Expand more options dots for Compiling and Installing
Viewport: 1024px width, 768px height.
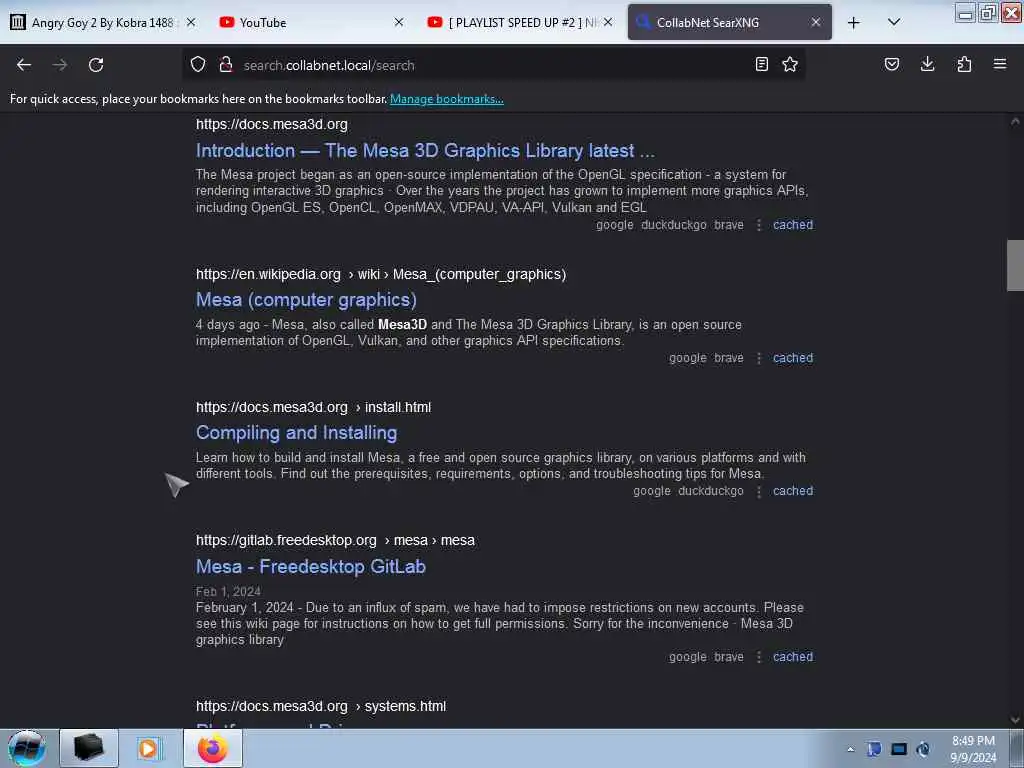click(x=759, y=490)
